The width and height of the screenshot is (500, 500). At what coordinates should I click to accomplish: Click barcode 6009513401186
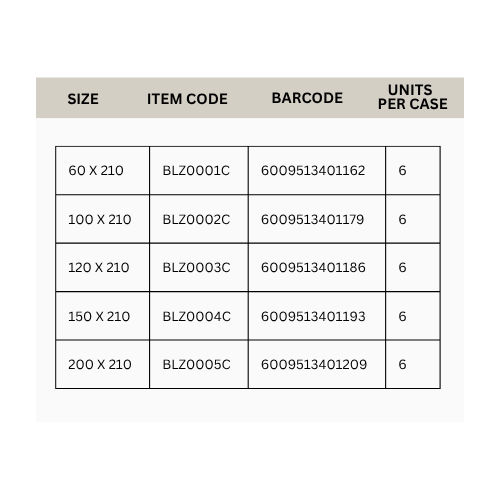[x=313, y=268]
